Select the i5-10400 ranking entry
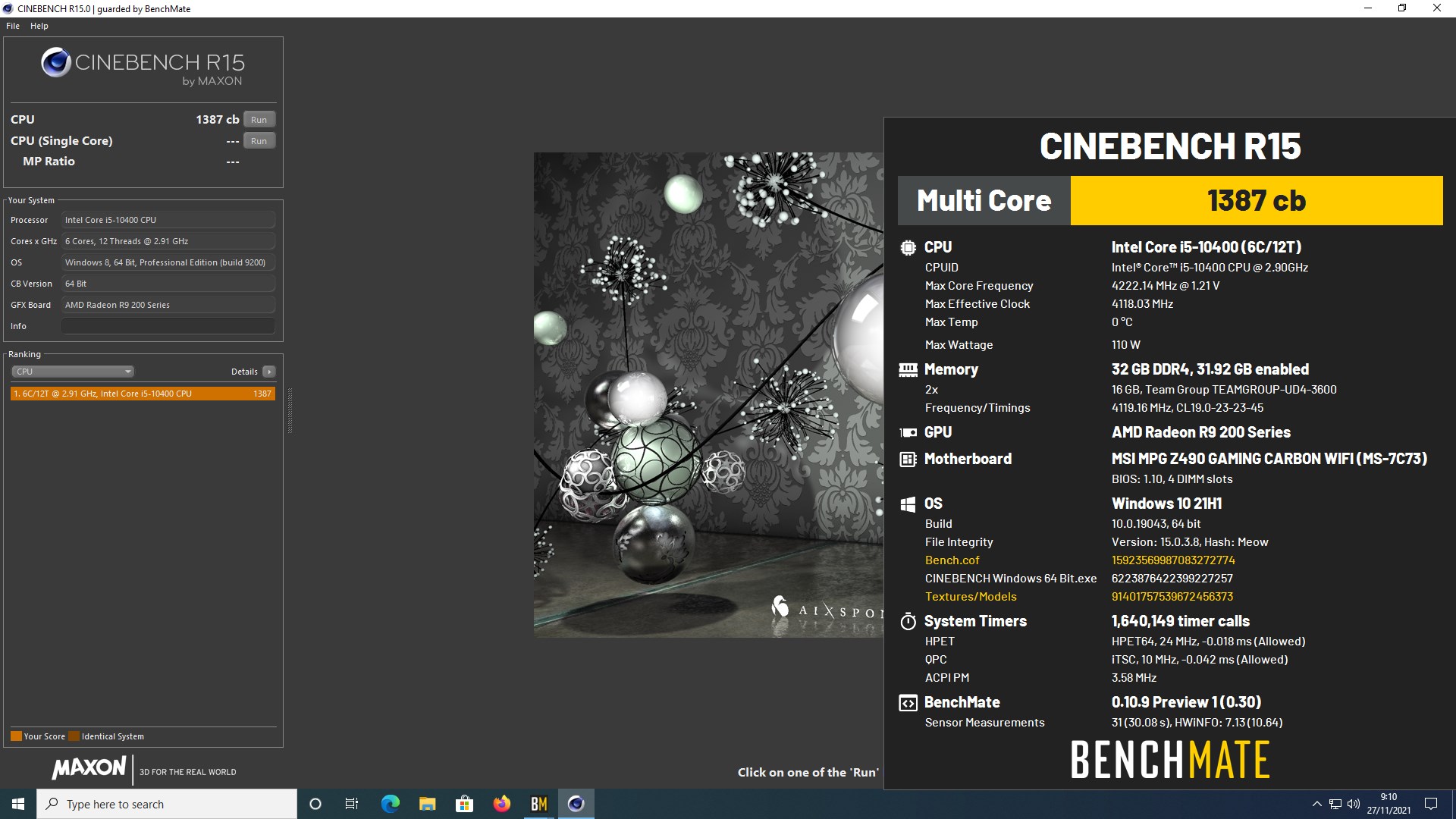The image size is (1456, 819). [x=143, y=394]
